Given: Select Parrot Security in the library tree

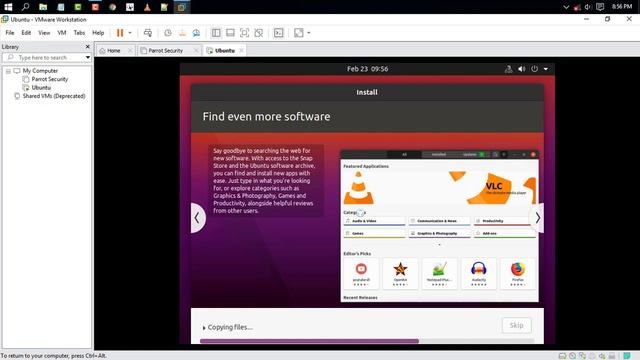Looking at the screenshot, I should tap(50, 79).
